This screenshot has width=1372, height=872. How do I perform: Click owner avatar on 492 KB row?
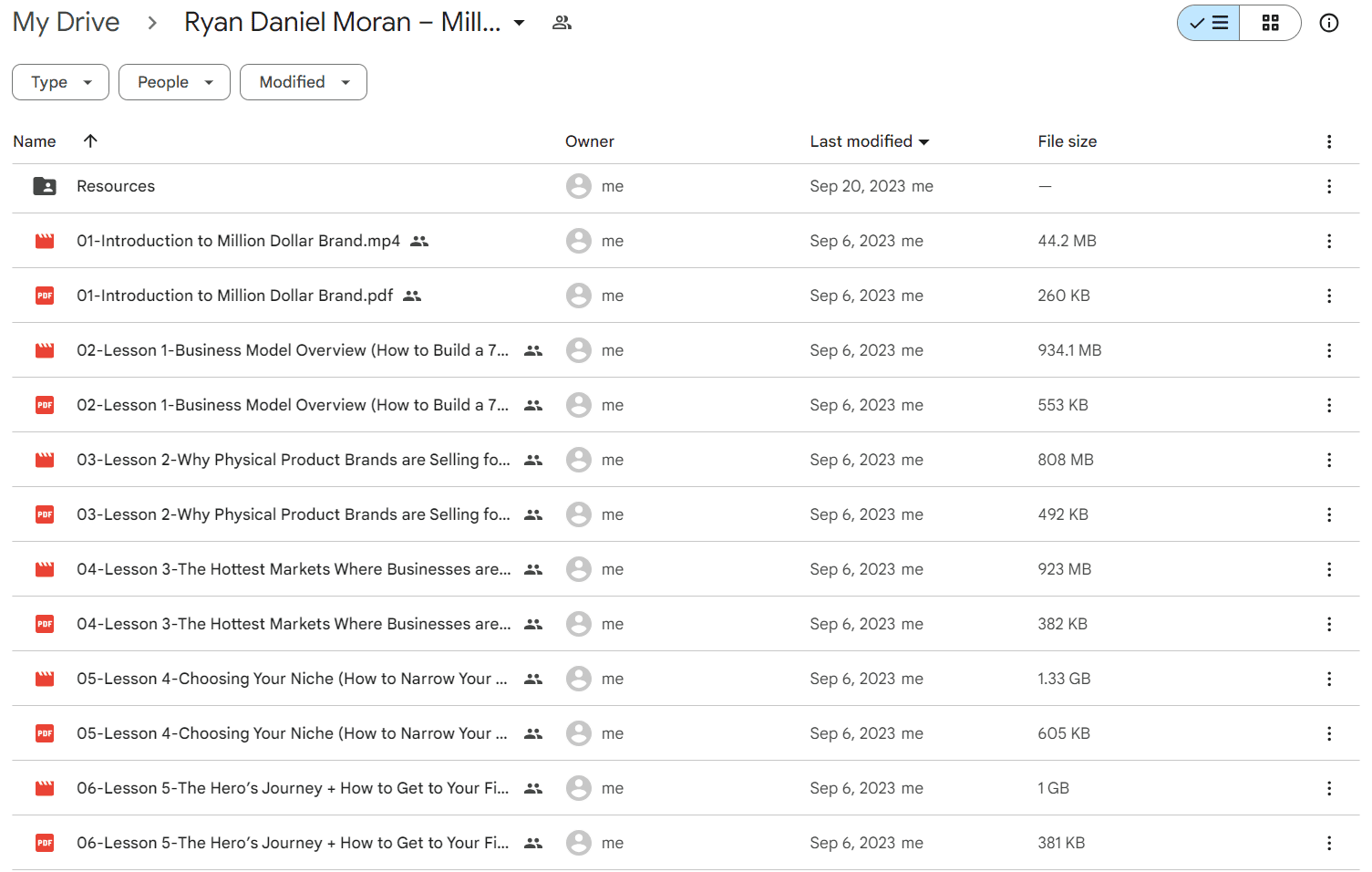579,514
